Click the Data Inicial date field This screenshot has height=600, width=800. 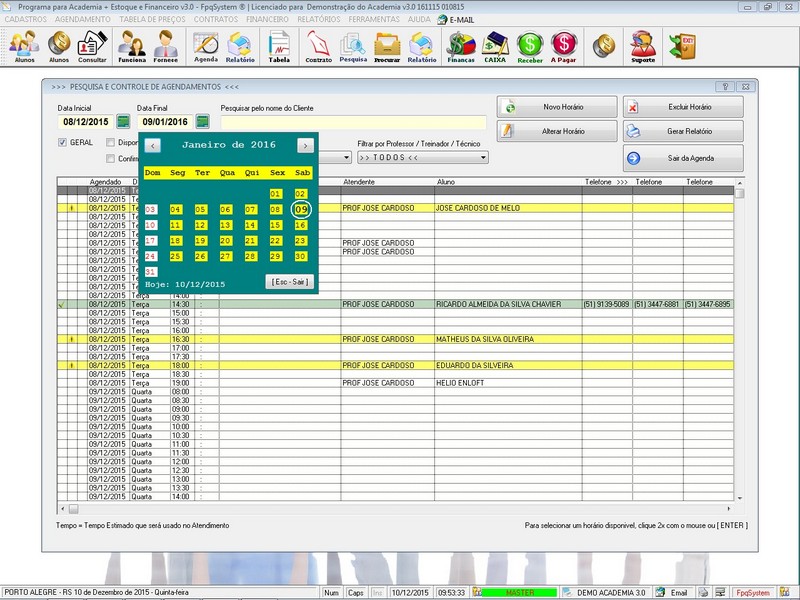pyautogui.click(x=86, y=121)
